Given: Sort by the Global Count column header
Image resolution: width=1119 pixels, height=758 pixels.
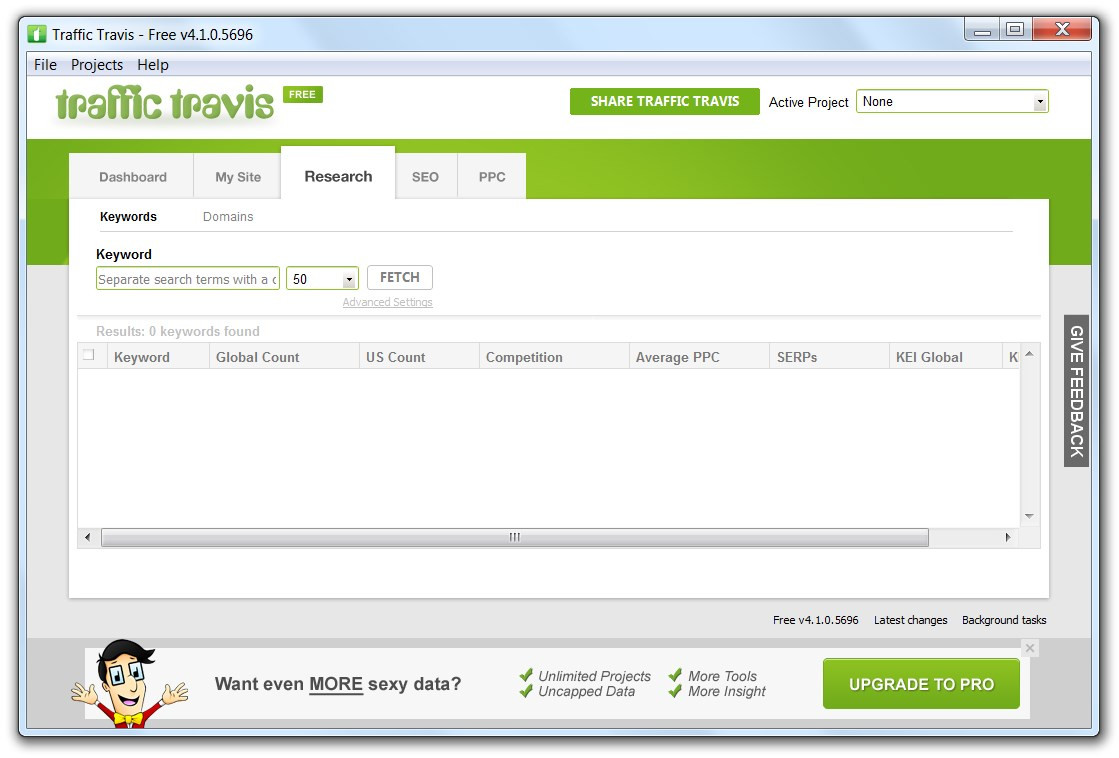Looking at the screenshot, I should [284, 357].
